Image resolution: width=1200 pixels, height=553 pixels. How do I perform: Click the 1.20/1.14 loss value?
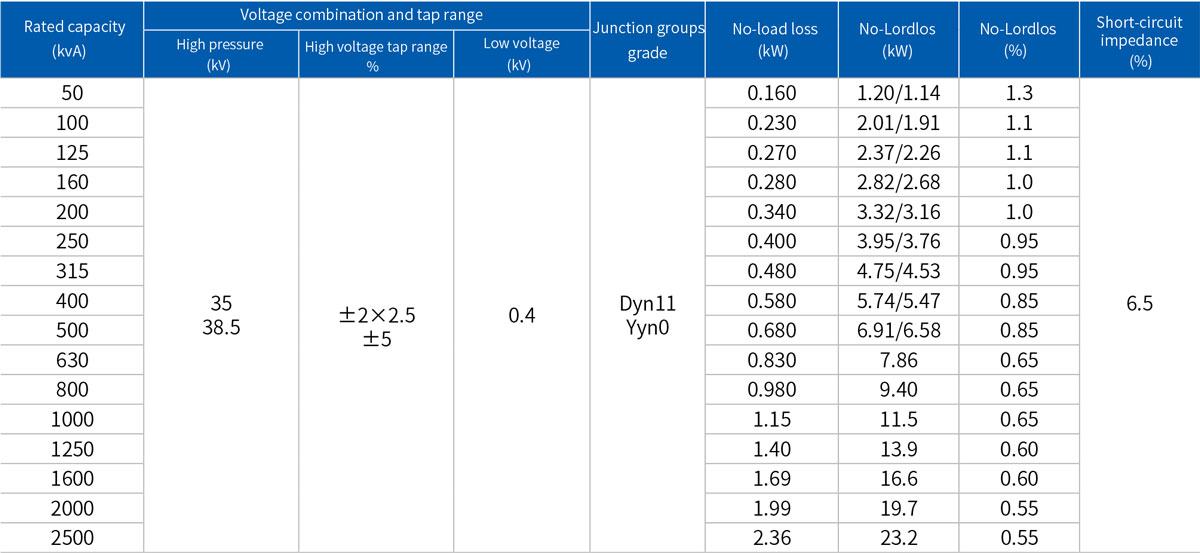[899, 93]
